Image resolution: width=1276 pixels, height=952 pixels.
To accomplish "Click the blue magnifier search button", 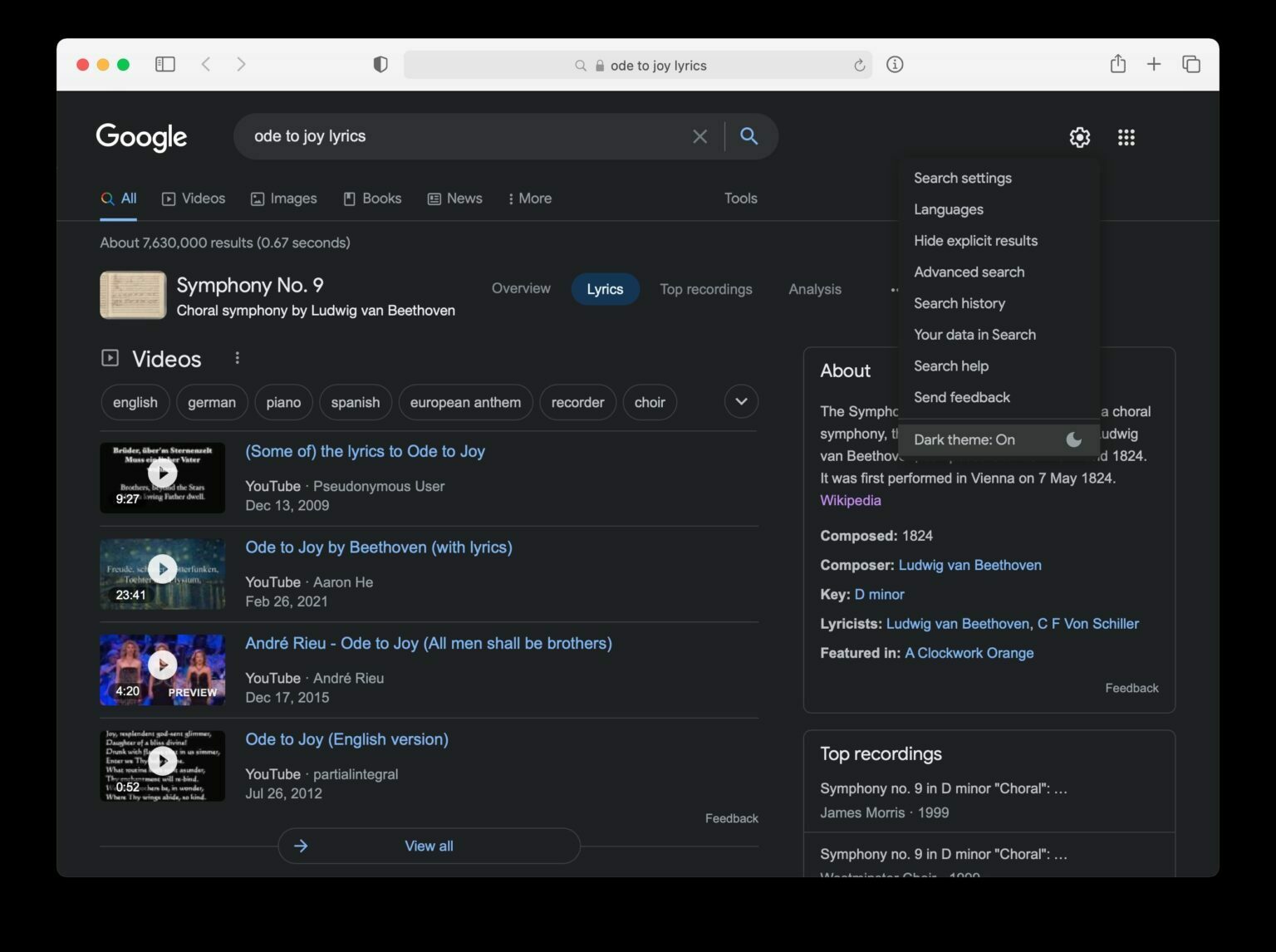I will pyautogui.click(x=748, y=136).
